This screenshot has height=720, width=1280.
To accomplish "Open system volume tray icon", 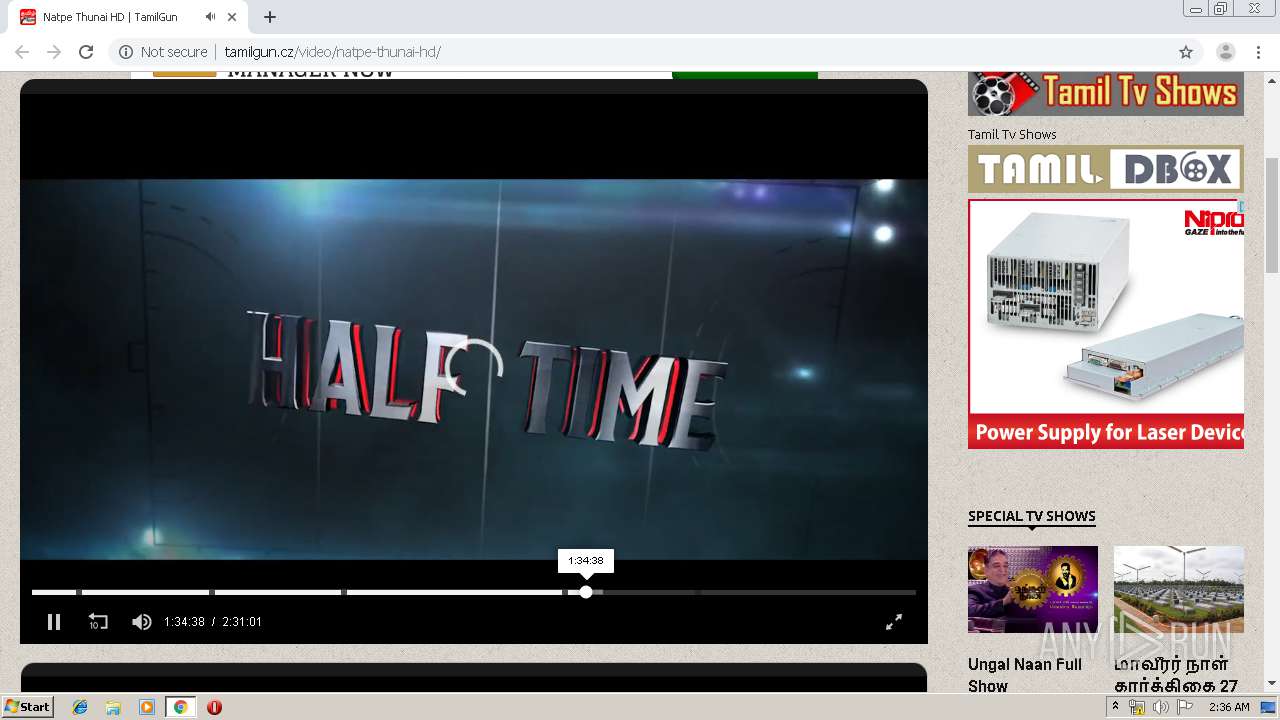I will pos(1160,707).
